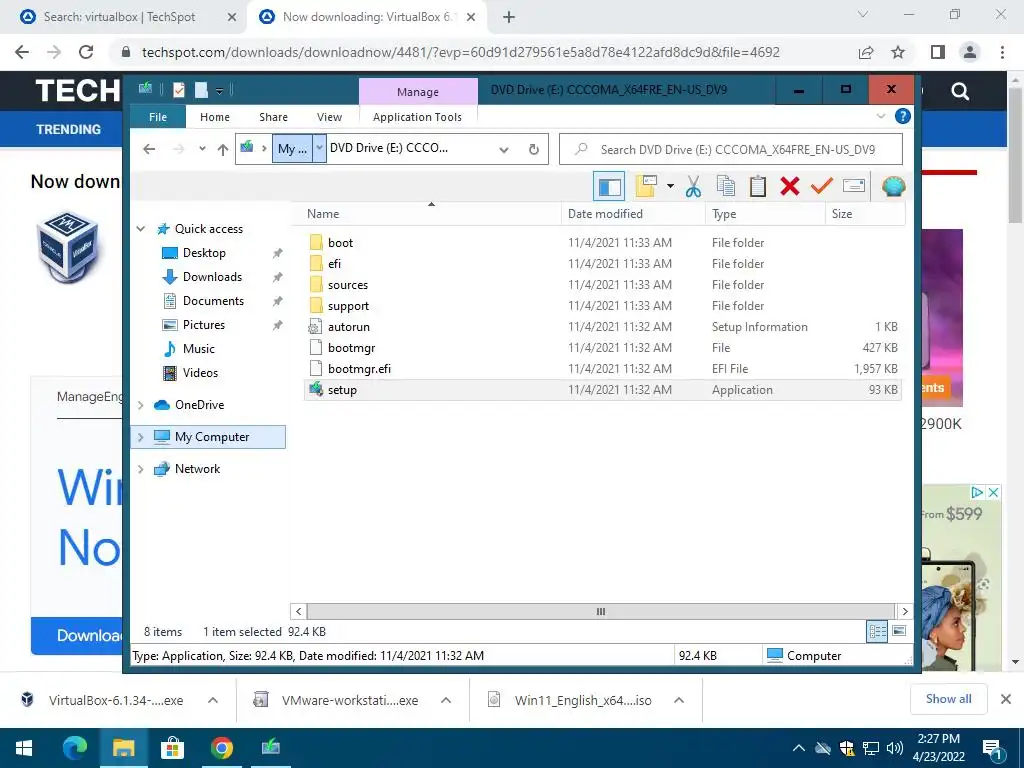Click Show all downloads in Chrome
The width and height of the screenshot is (1024, 768).
[948, 699]
